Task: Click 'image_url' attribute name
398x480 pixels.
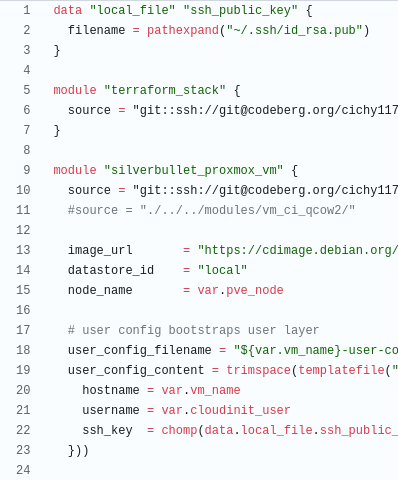Action: coord(100,250)
